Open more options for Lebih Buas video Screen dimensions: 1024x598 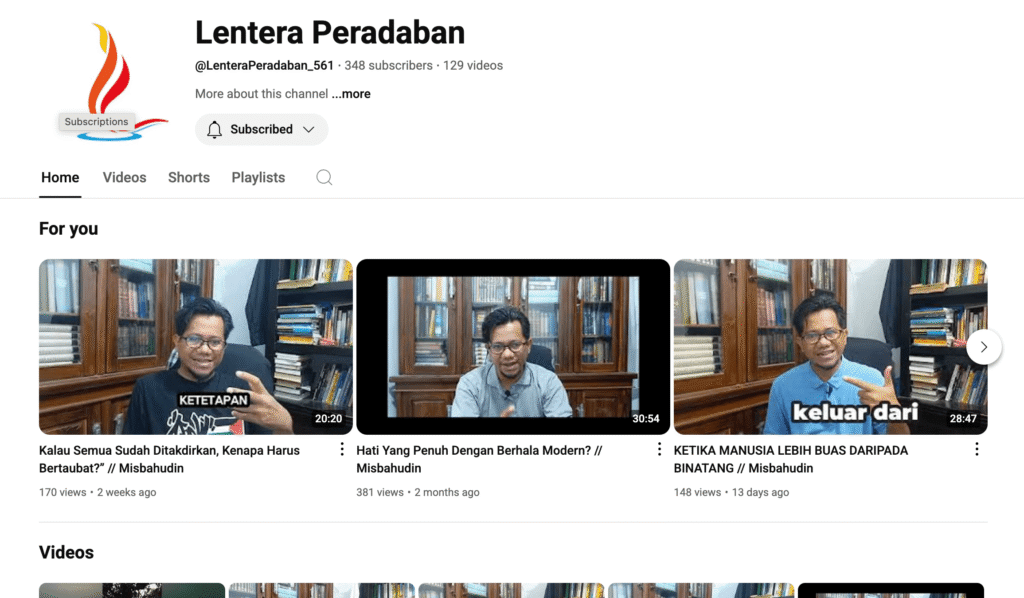pos(976,450)
